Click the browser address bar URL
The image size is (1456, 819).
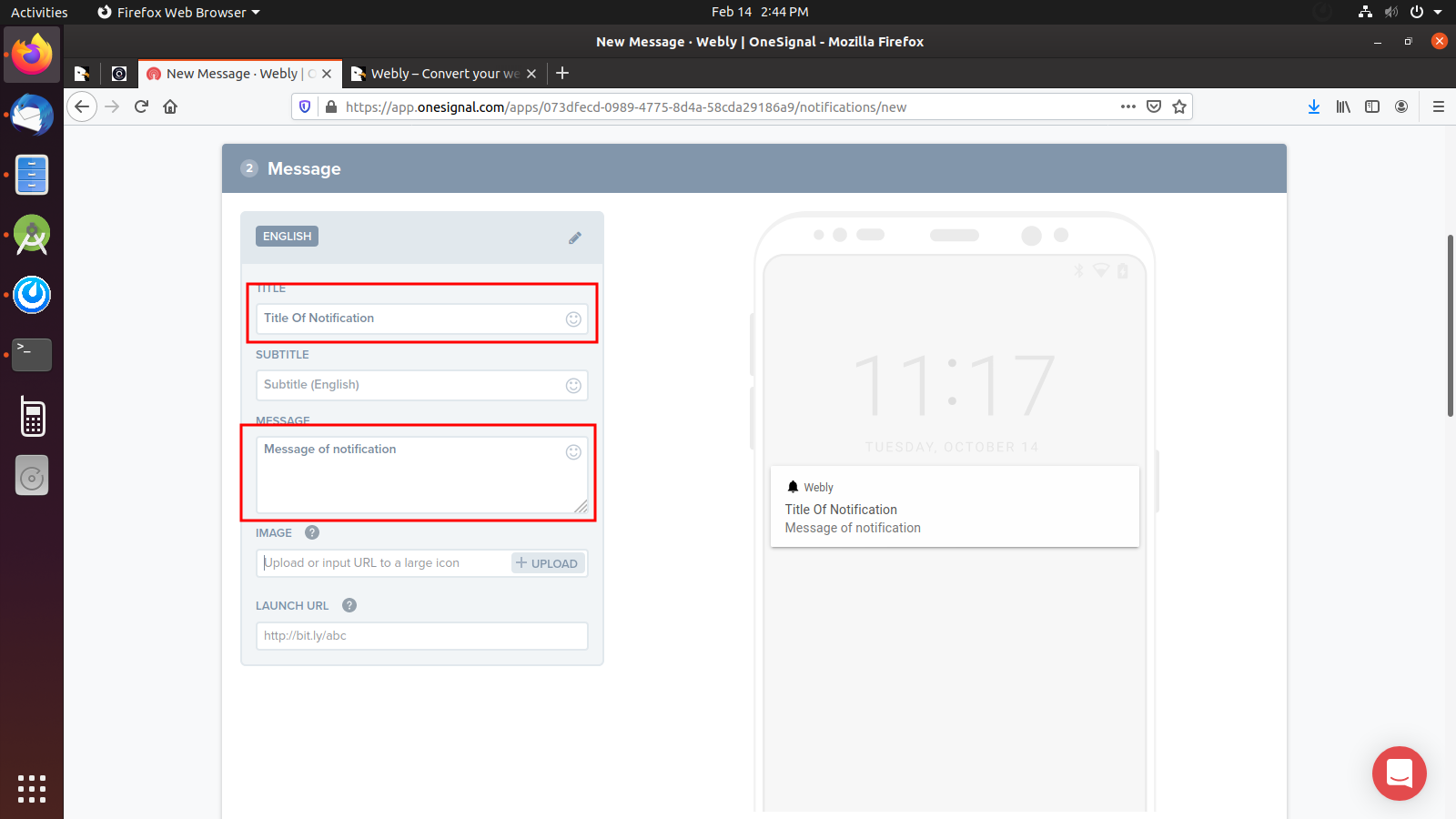[626, 107]
